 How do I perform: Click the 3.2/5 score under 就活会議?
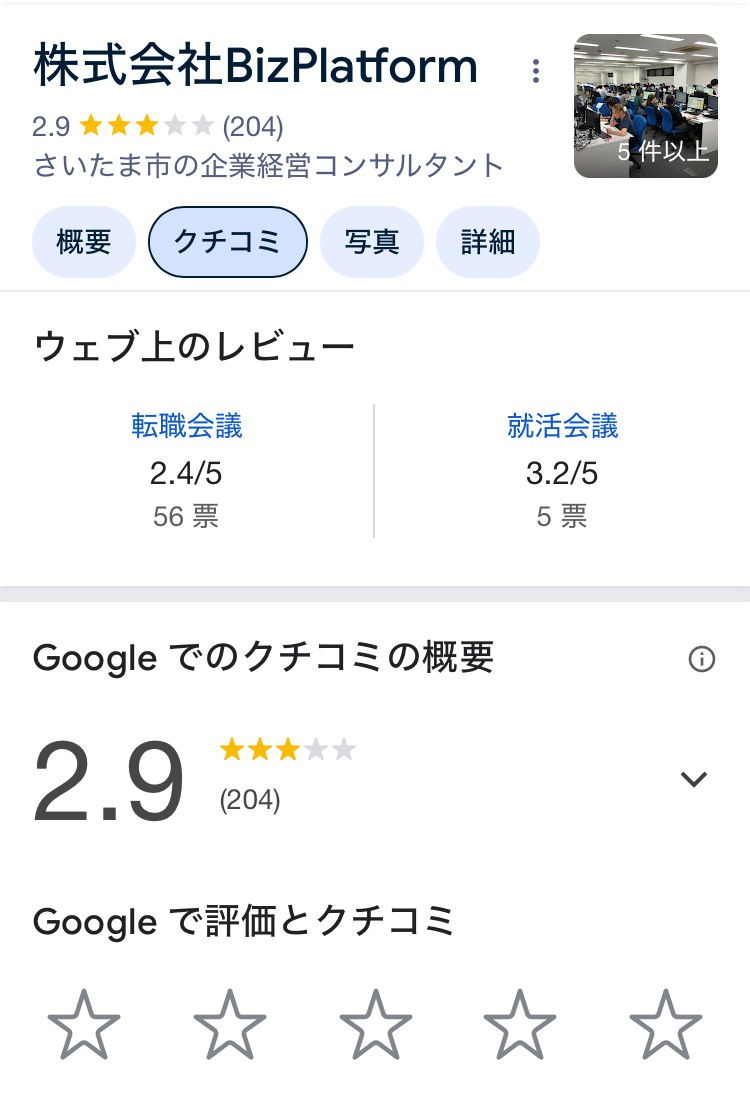[x=562, y=473]
